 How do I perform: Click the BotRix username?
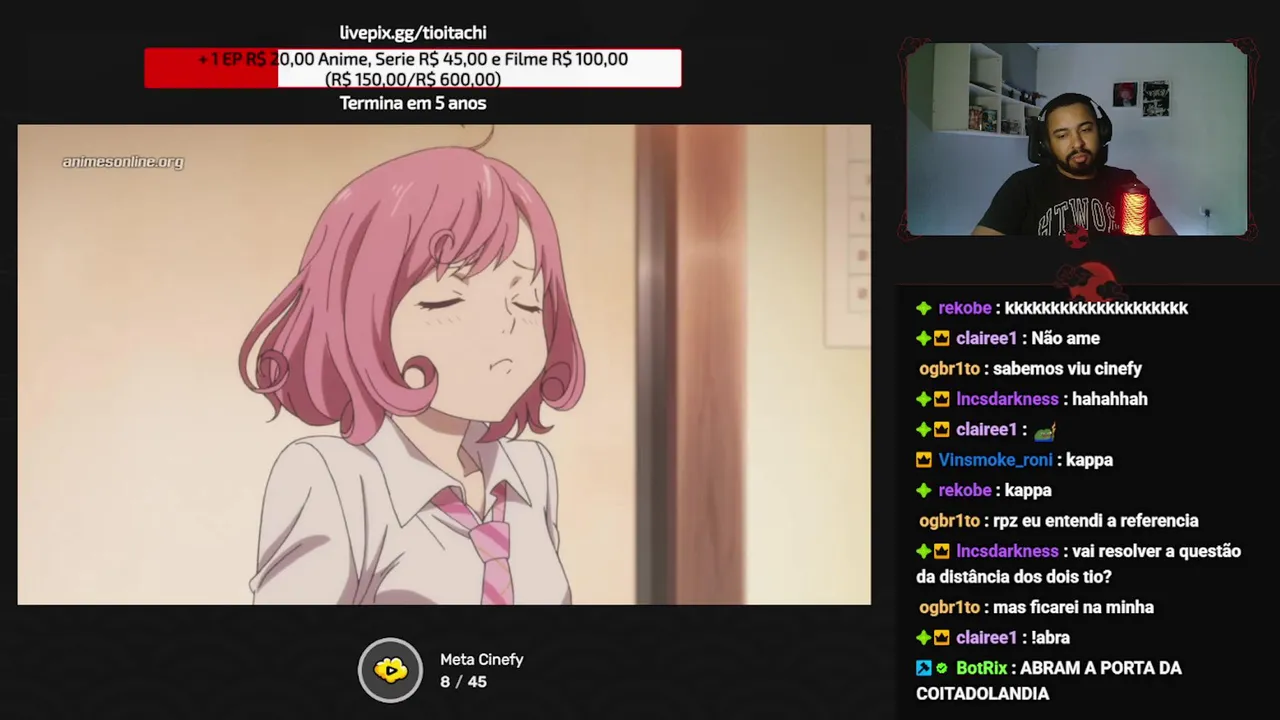tap(981, 668)
